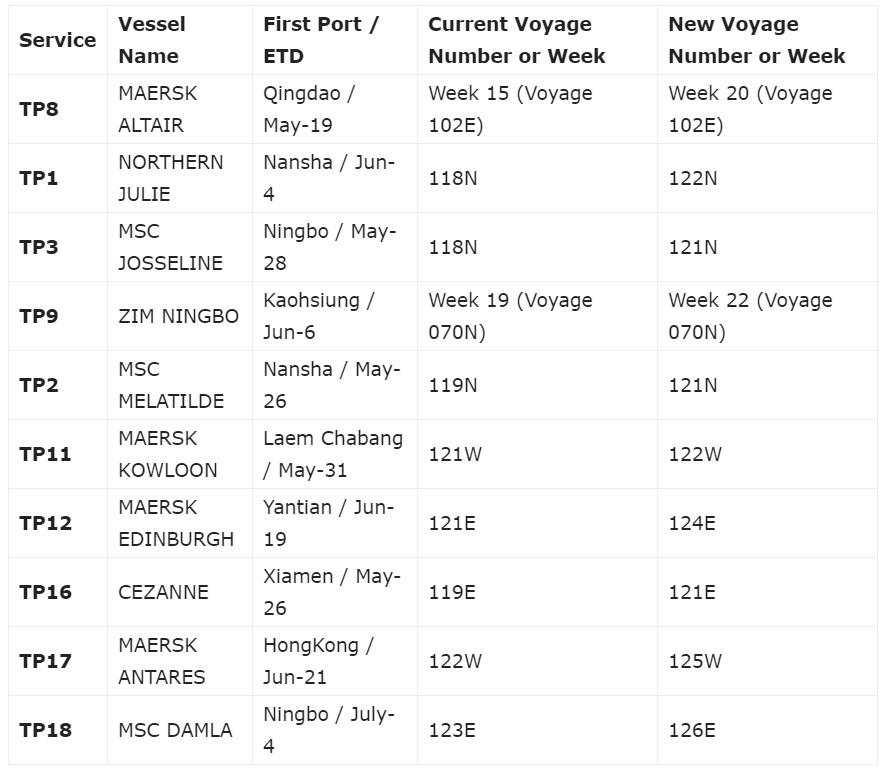
Task: Click the 122N new voyage cell
Action: pyautogui.click(x=693, y=178)
